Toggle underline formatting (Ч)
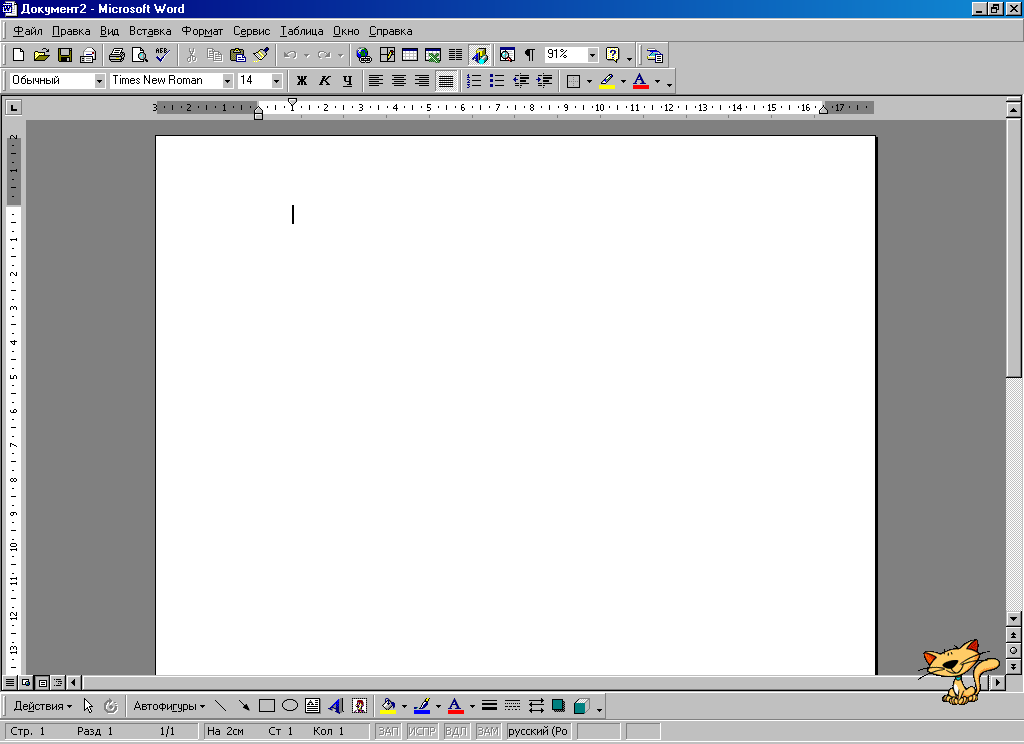1024x744 pixels. (347, 81)
